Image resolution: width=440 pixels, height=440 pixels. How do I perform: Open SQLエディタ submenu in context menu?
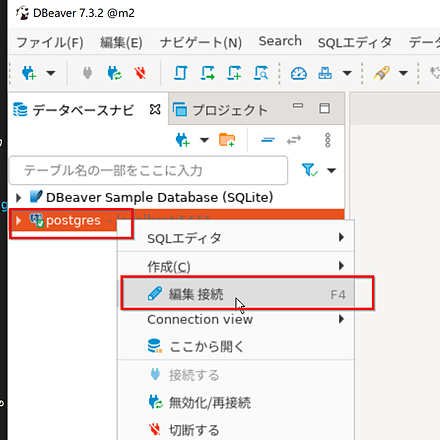[236, 238]
